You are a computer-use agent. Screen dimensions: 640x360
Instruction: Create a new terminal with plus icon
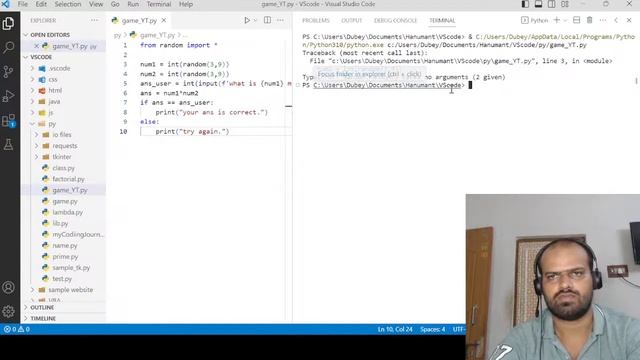tap(556, 20)
